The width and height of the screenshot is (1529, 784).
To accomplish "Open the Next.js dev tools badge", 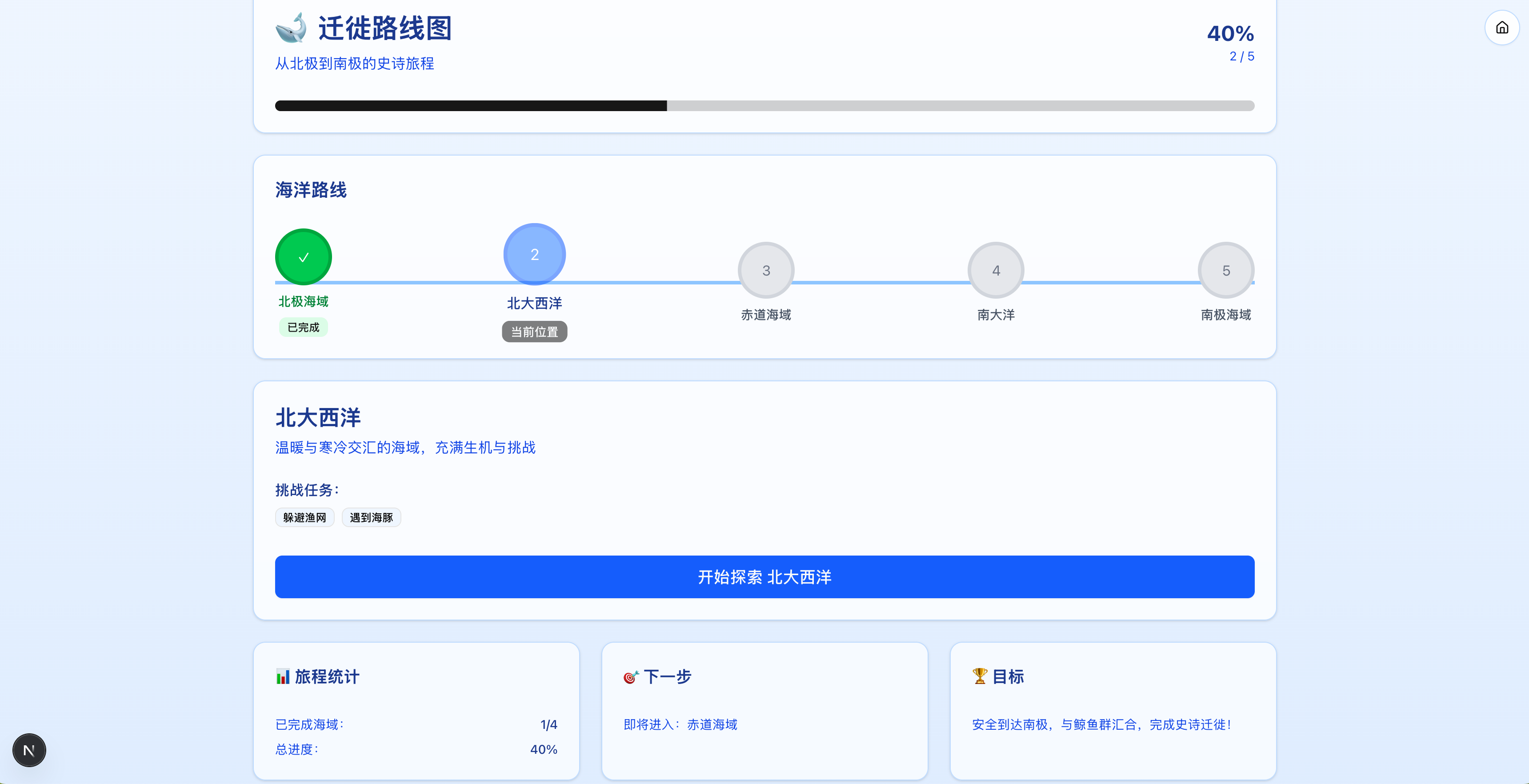I will tap(29, 750).
